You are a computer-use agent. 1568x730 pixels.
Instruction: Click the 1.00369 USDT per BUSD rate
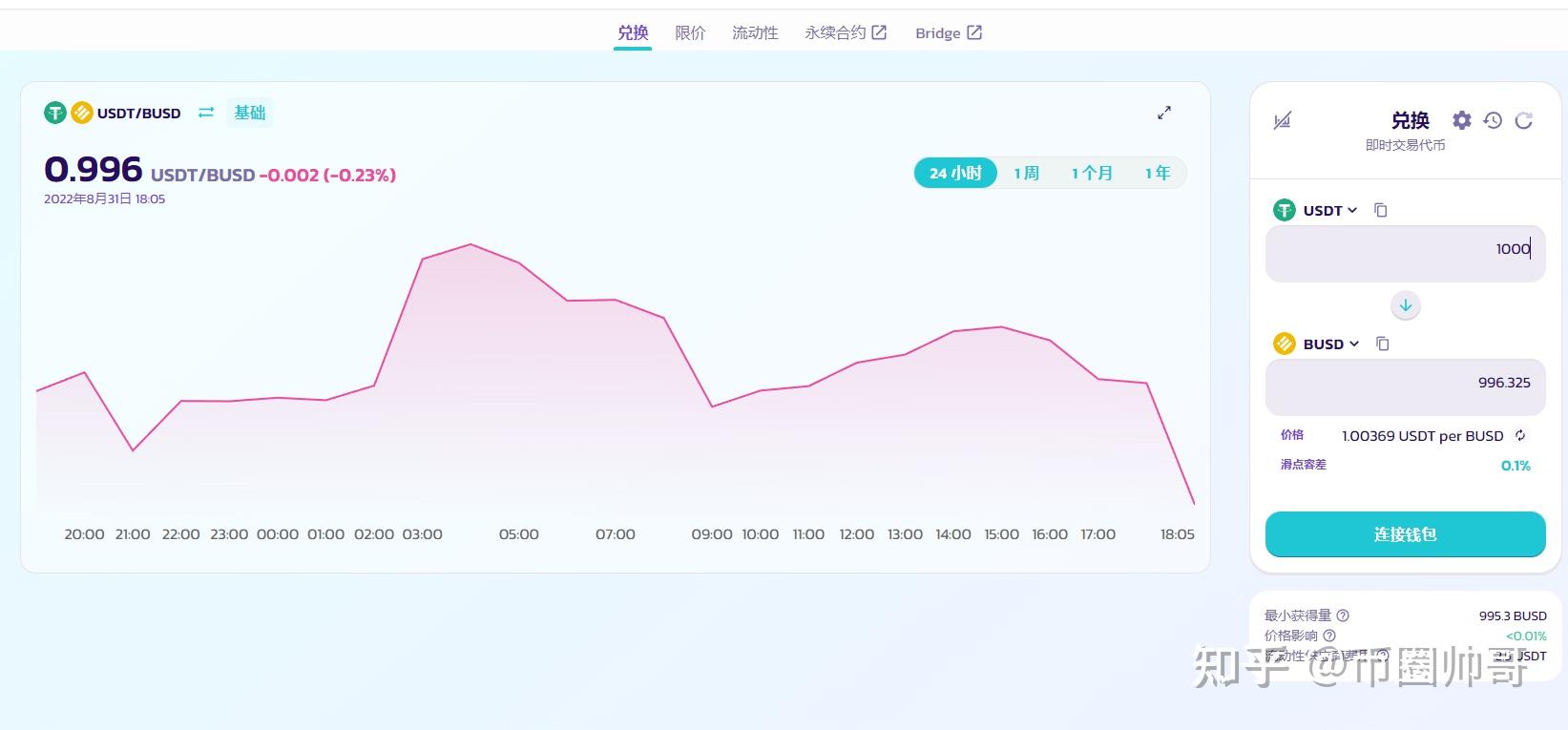click(1422, 435)
